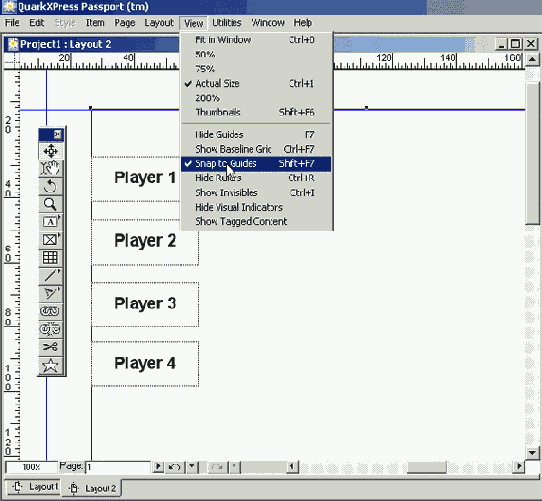Select the Player 1 text box
Image resolution: width=542 pixels, height=501 pixels.
(x=145, y=178)
